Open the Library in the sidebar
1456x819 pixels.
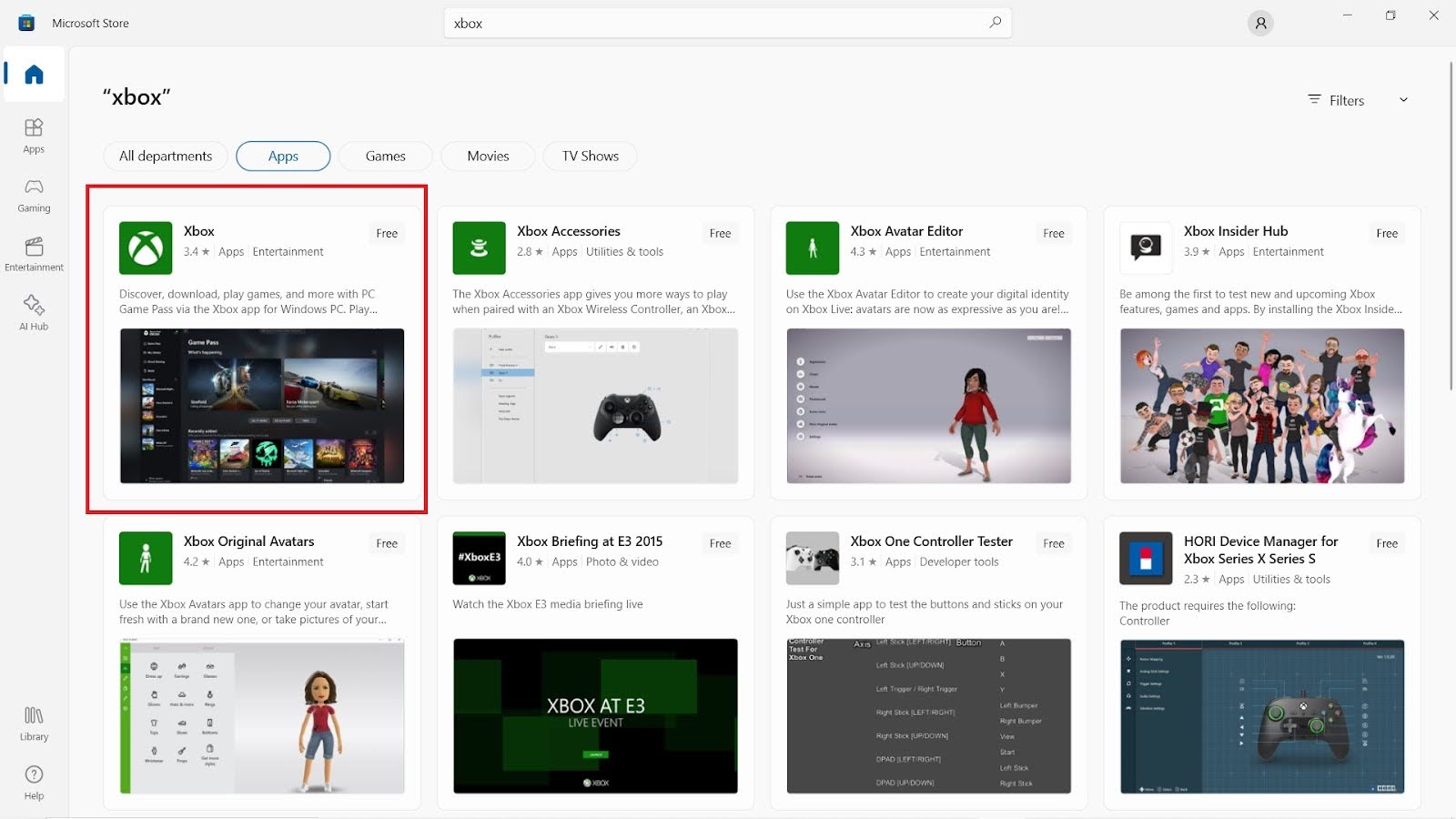tap(34, 723)
